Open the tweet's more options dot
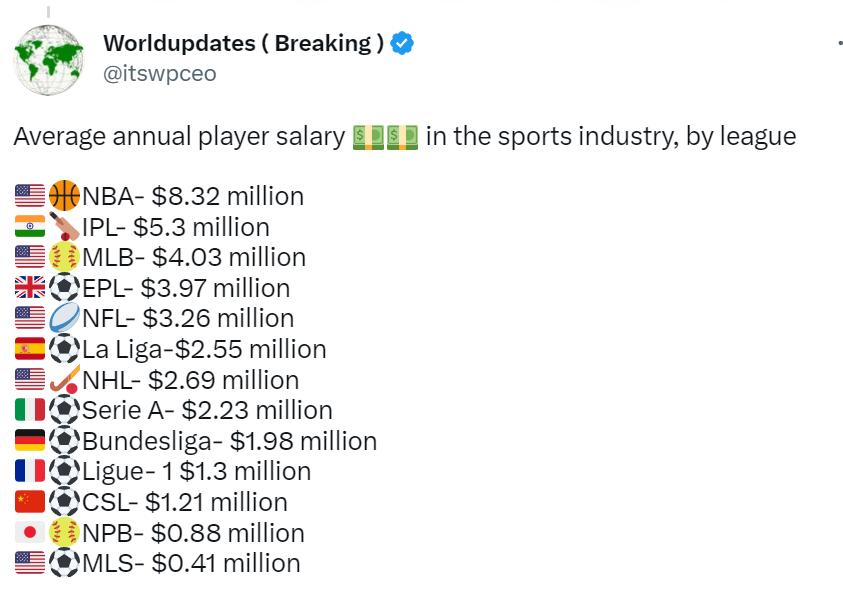Screen dimensions: 843x589 tap(838, 44)
